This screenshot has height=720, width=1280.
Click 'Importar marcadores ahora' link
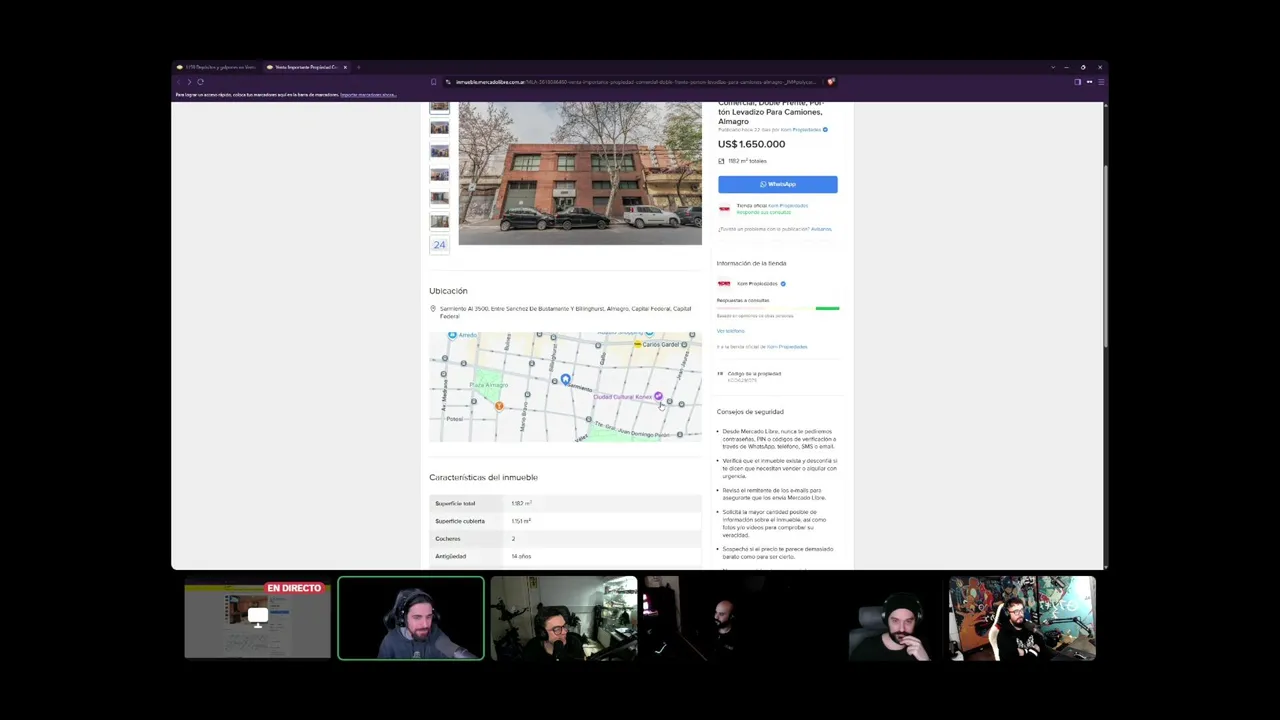click(x=368, y=95)
